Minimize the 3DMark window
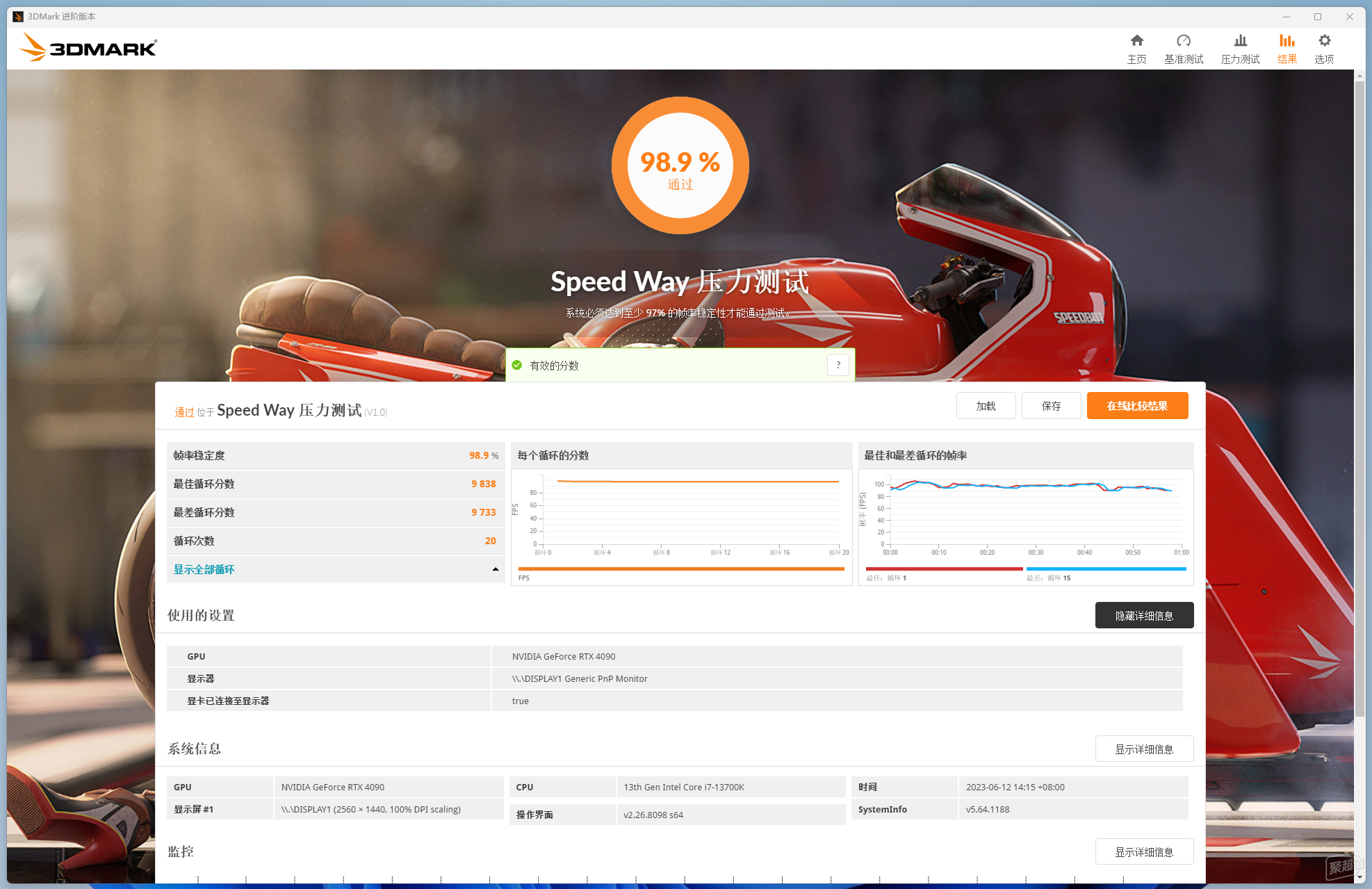The height and width of the screenshot is (889, 1372). (1286, 17)
